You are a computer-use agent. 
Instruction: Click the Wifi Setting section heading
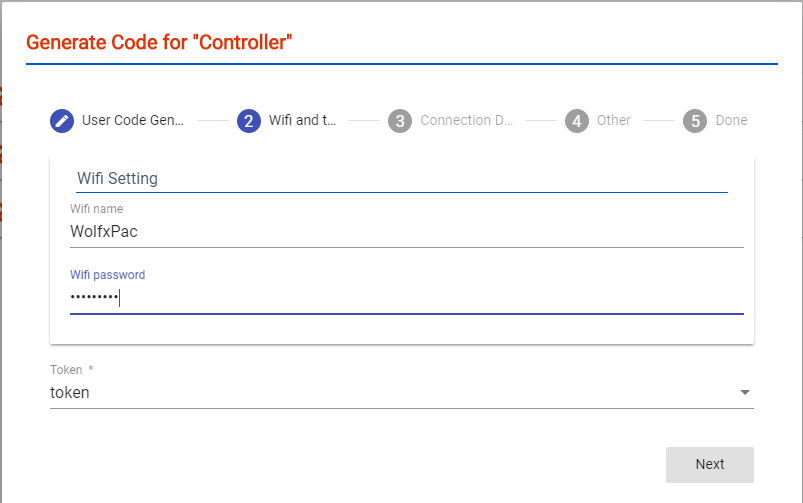(117, 178)
